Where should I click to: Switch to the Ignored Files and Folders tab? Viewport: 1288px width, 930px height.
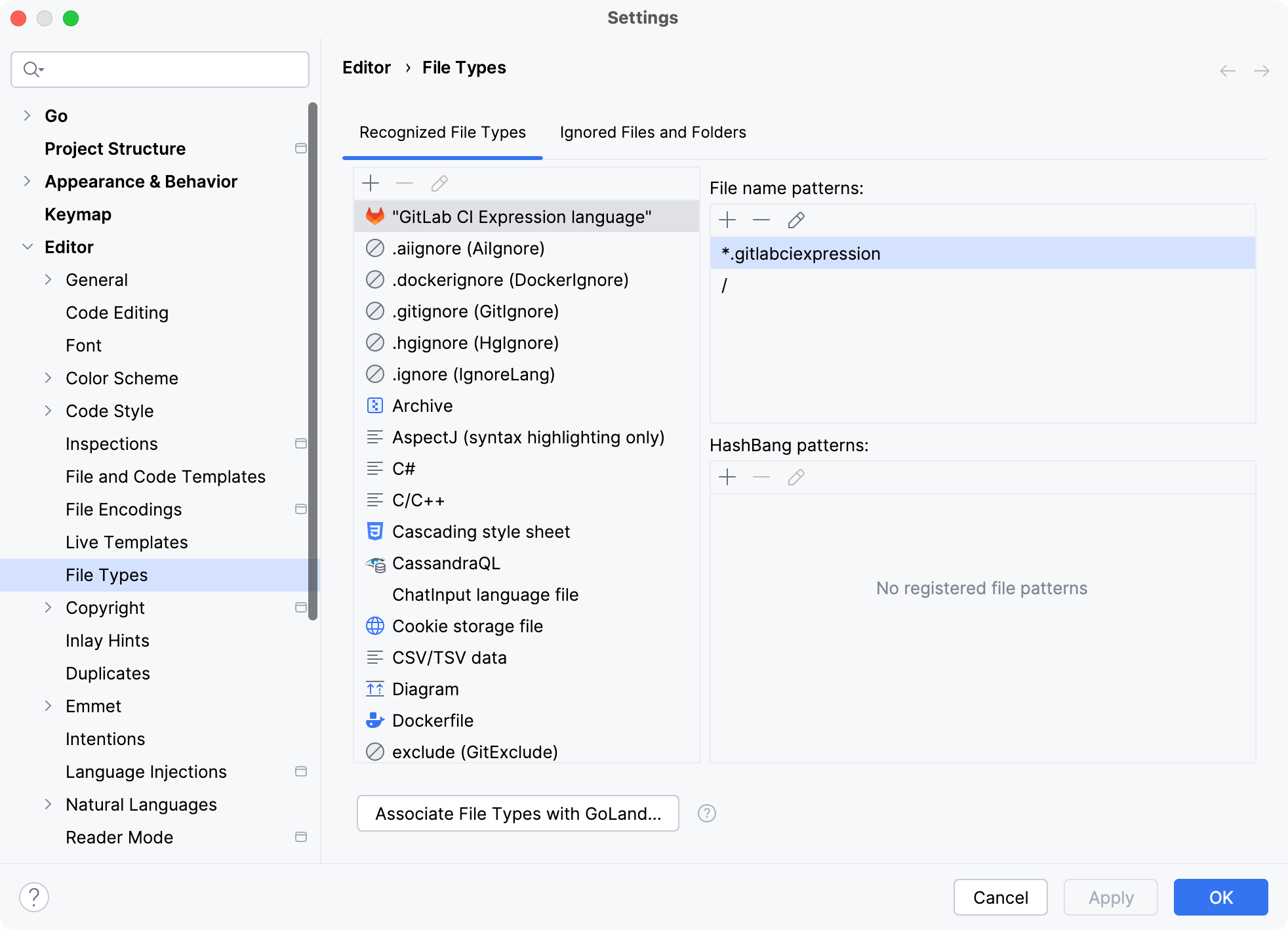[x=653, y=132]
